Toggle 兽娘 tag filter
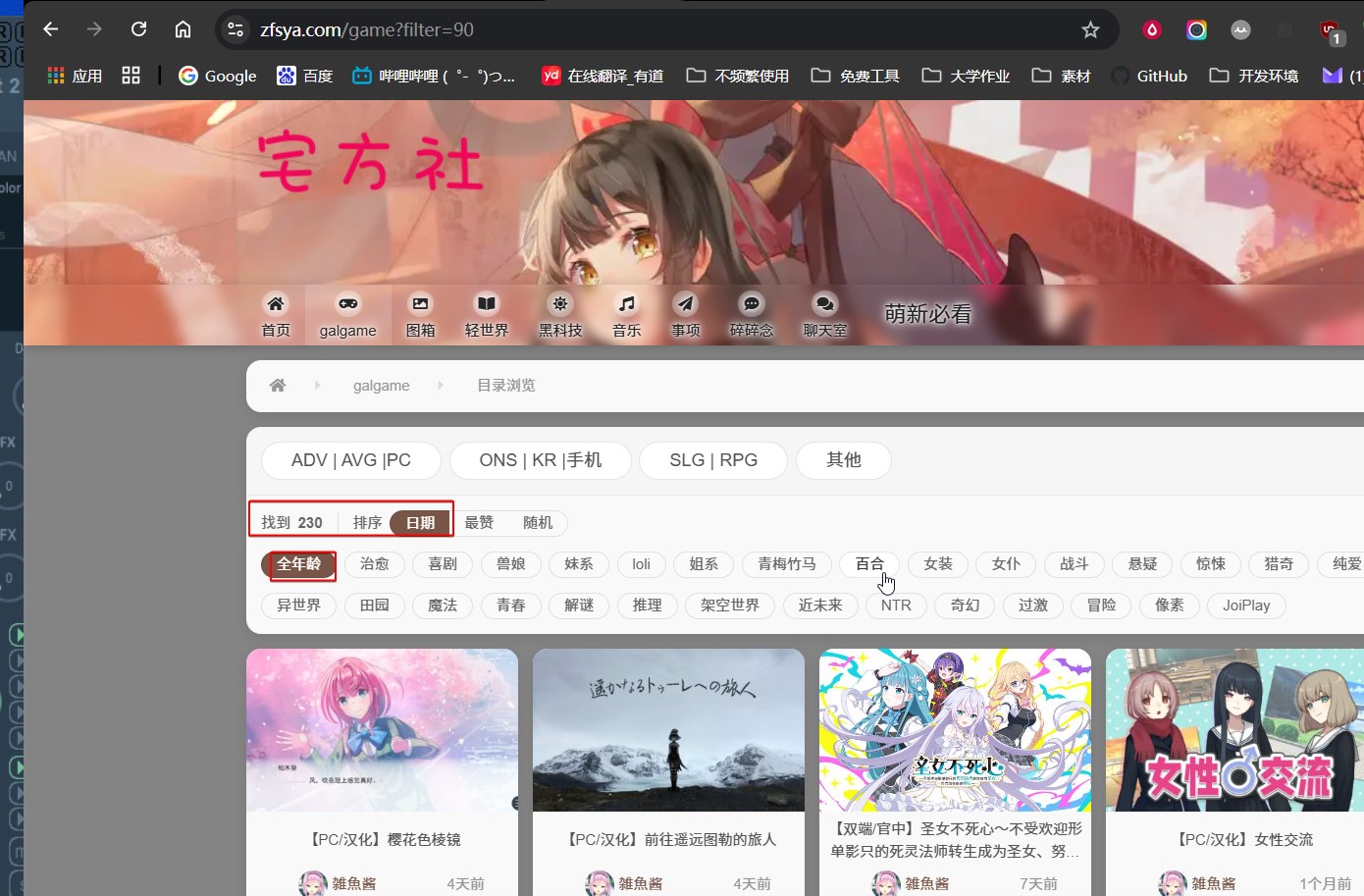 [511, 564]
